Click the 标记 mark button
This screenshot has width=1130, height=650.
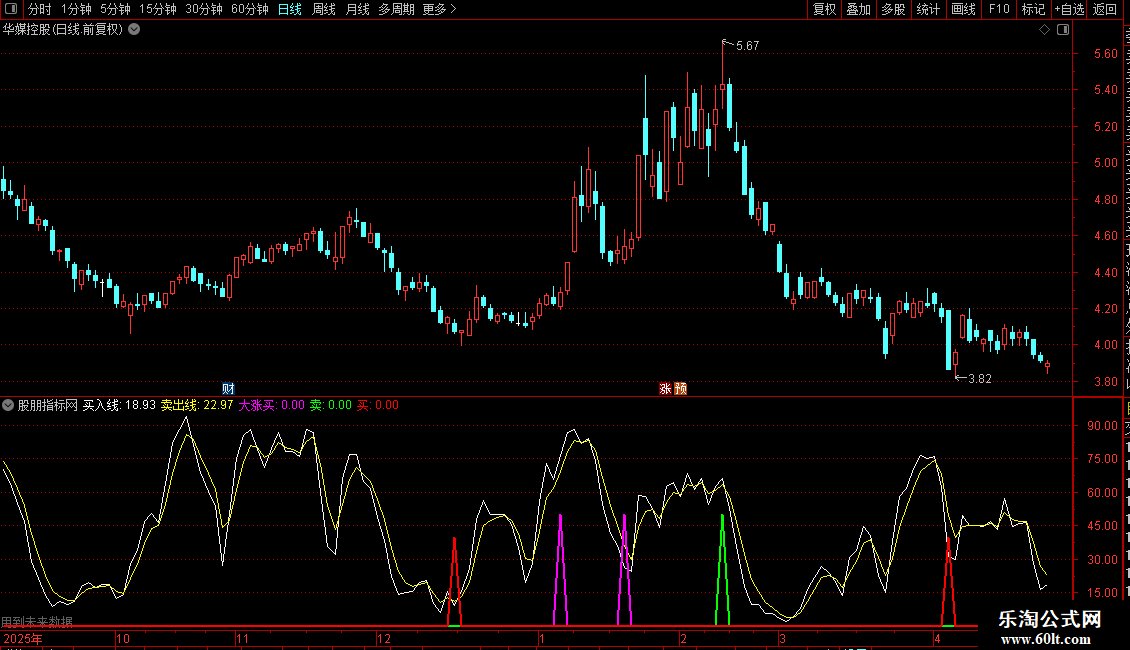1033,9
